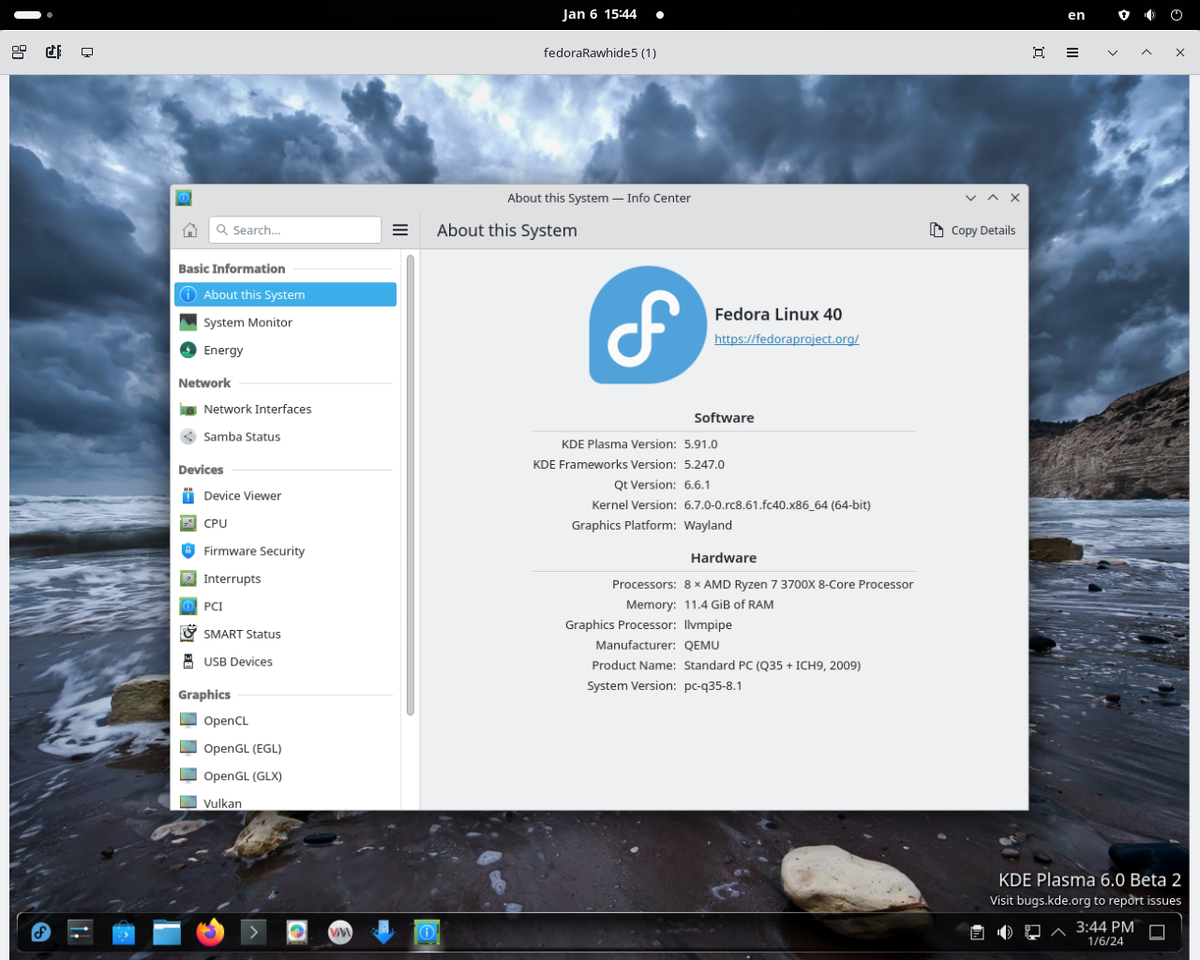This screenshot has height=960, width=1200.
Task: Click the KDE Frameworks Version value 5.247.0
Action: coord(704,464)
